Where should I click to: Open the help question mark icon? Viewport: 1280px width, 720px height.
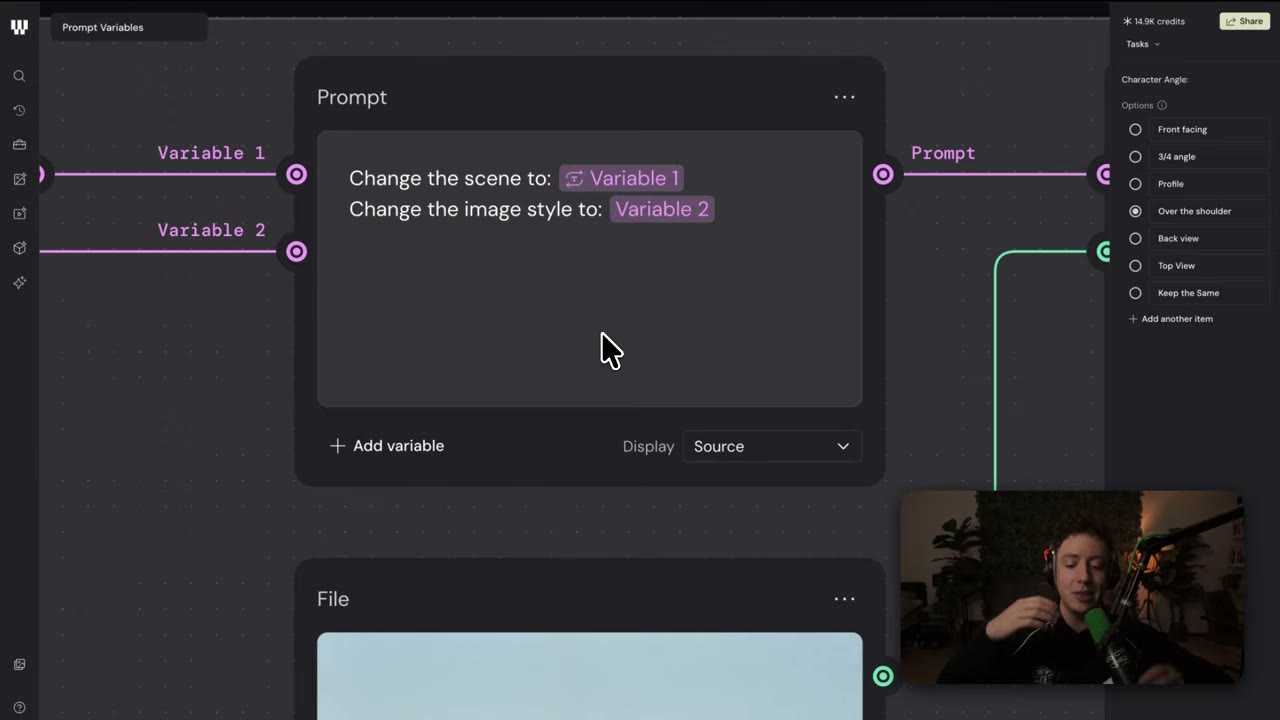pos(19,708)
